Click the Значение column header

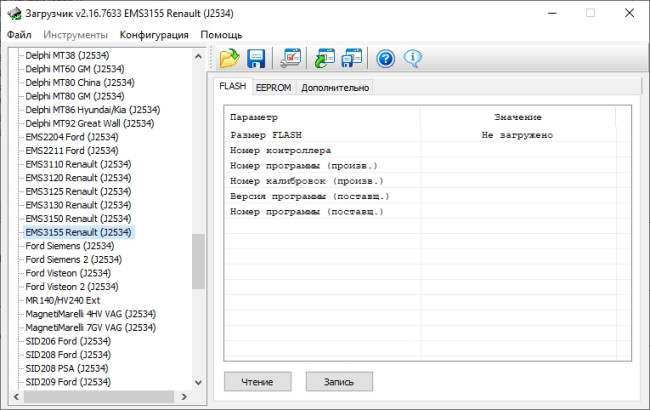(518, 117)
